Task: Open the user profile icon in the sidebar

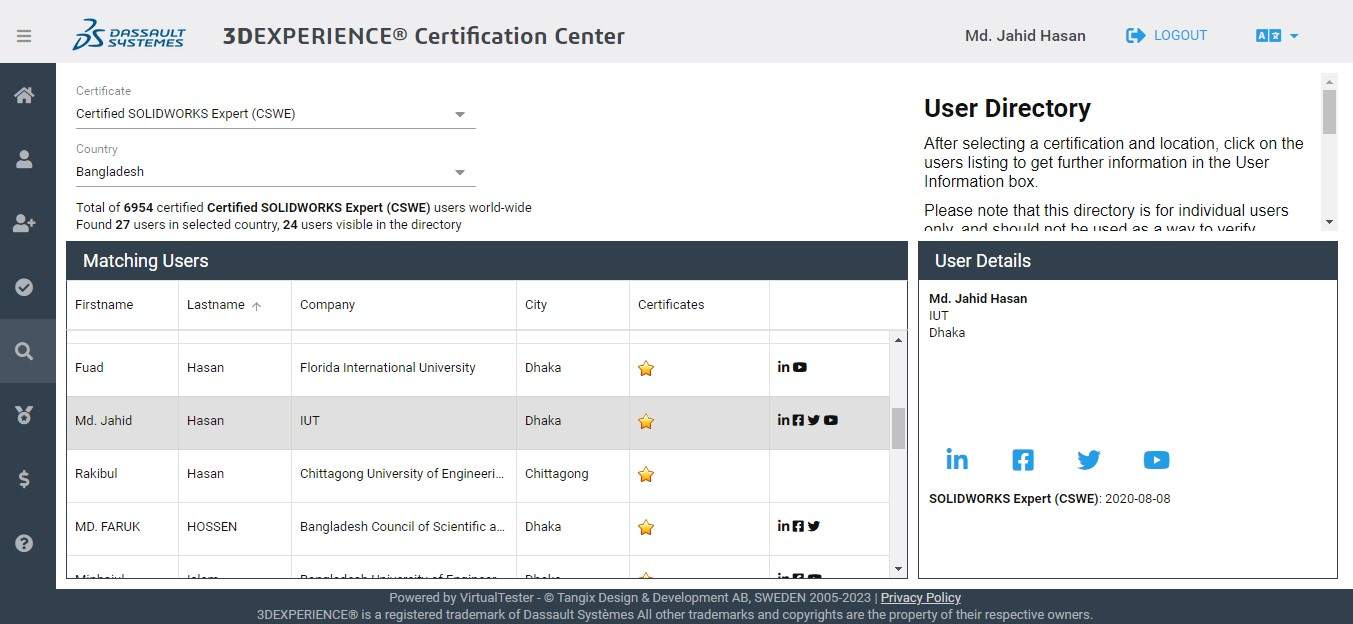Action: point(24,159)
